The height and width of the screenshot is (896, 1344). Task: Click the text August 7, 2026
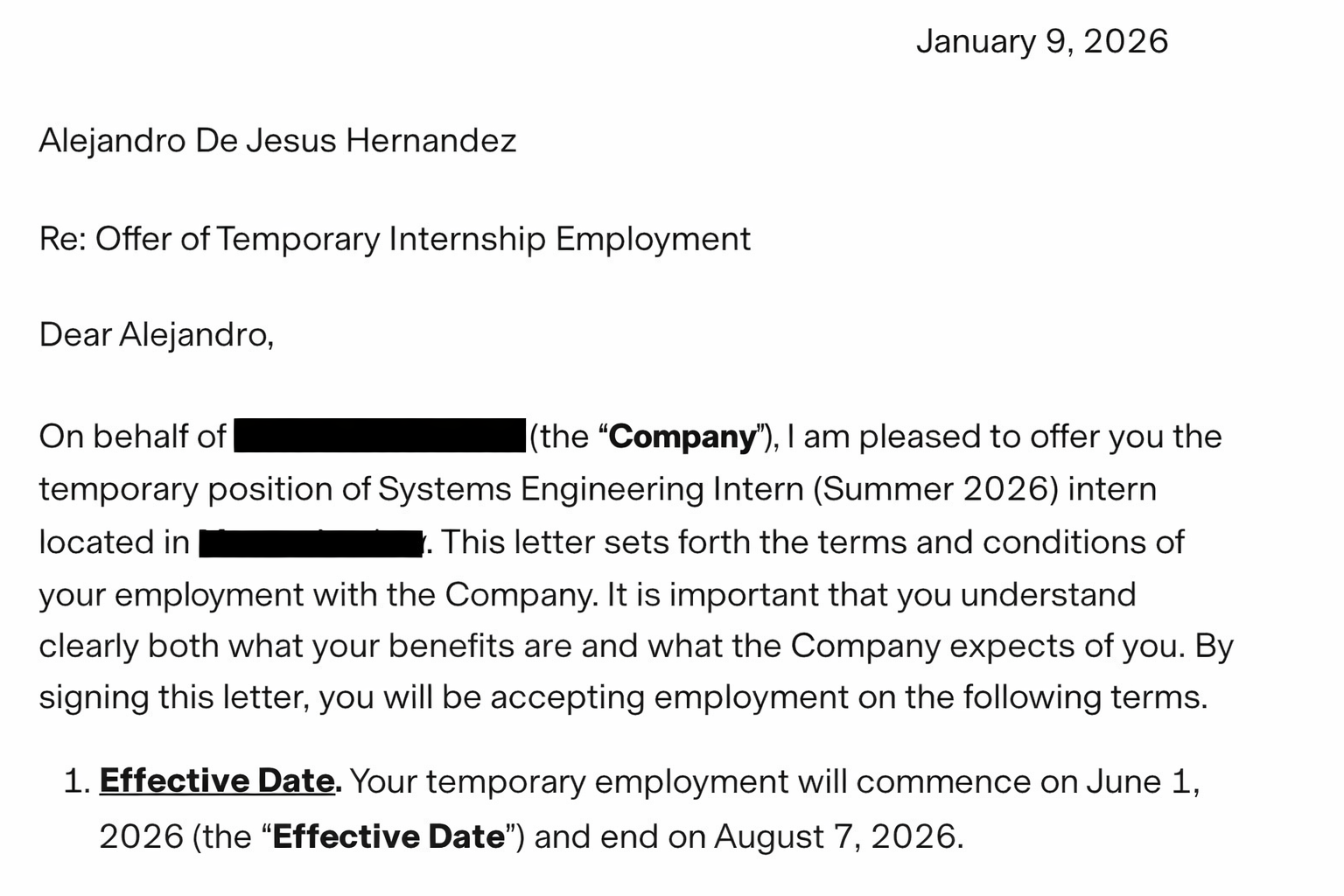point(837,836)
